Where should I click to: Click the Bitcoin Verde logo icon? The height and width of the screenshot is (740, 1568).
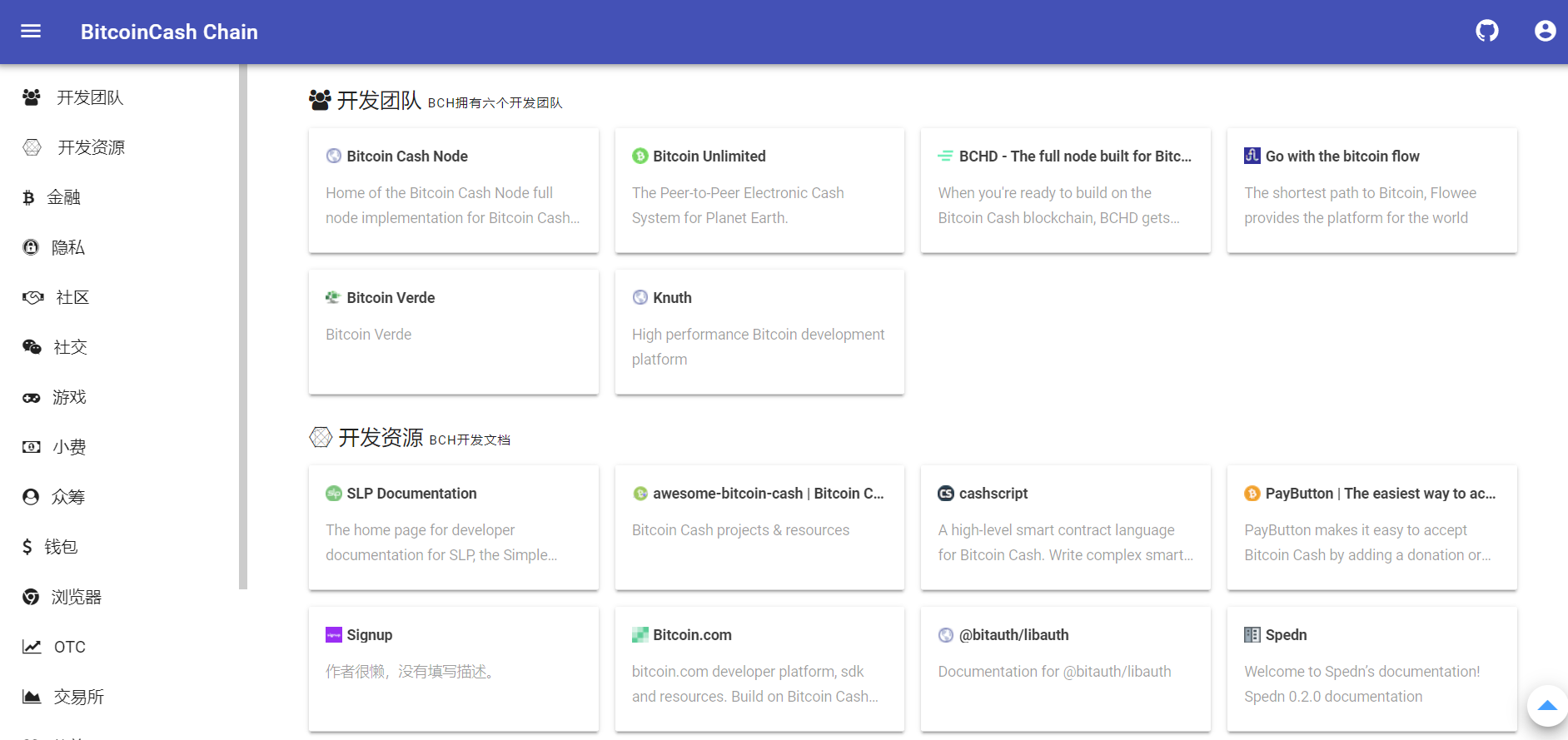click(x=333, y=297)
